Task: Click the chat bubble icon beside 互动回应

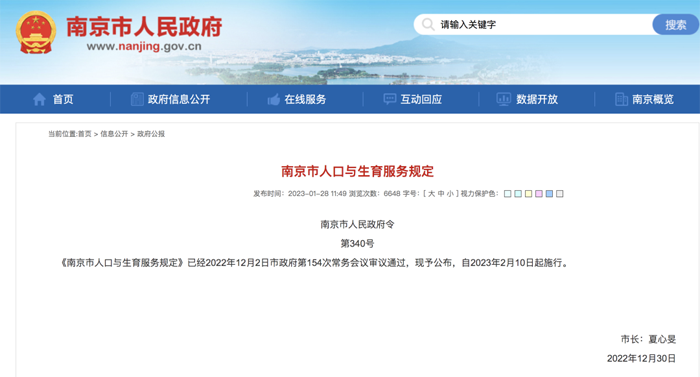Action: [390, 99]
